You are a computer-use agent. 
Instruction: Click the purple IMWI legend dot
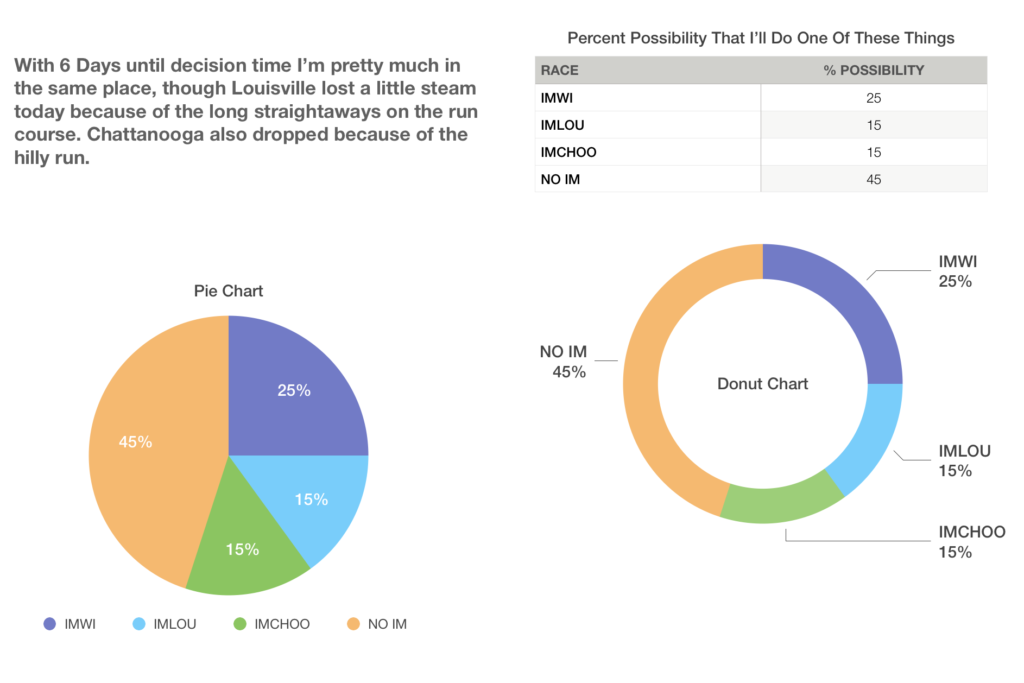[x=49, y=624]
